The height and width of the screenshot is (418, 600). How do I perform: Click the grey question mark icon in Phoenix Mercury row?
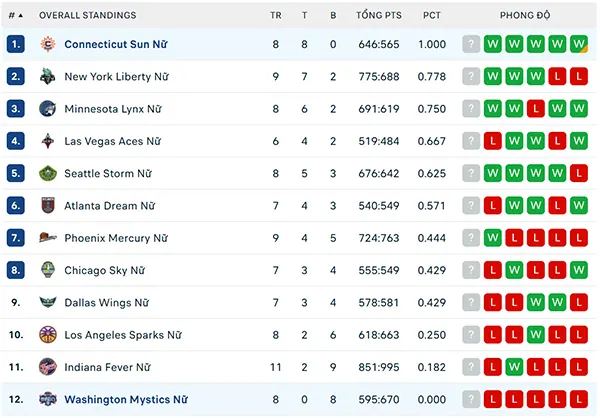[x=471, y=238]
